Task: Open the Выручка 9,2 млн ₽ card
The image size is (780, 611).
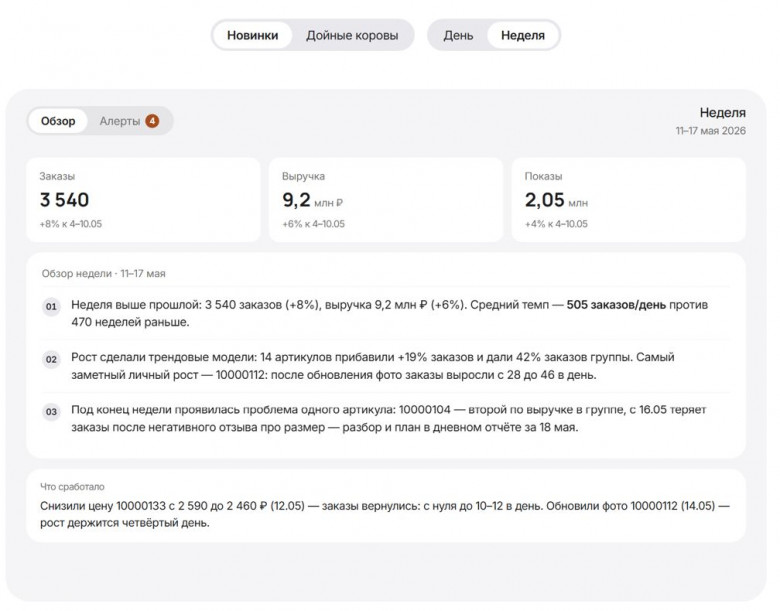Action: 386,200
